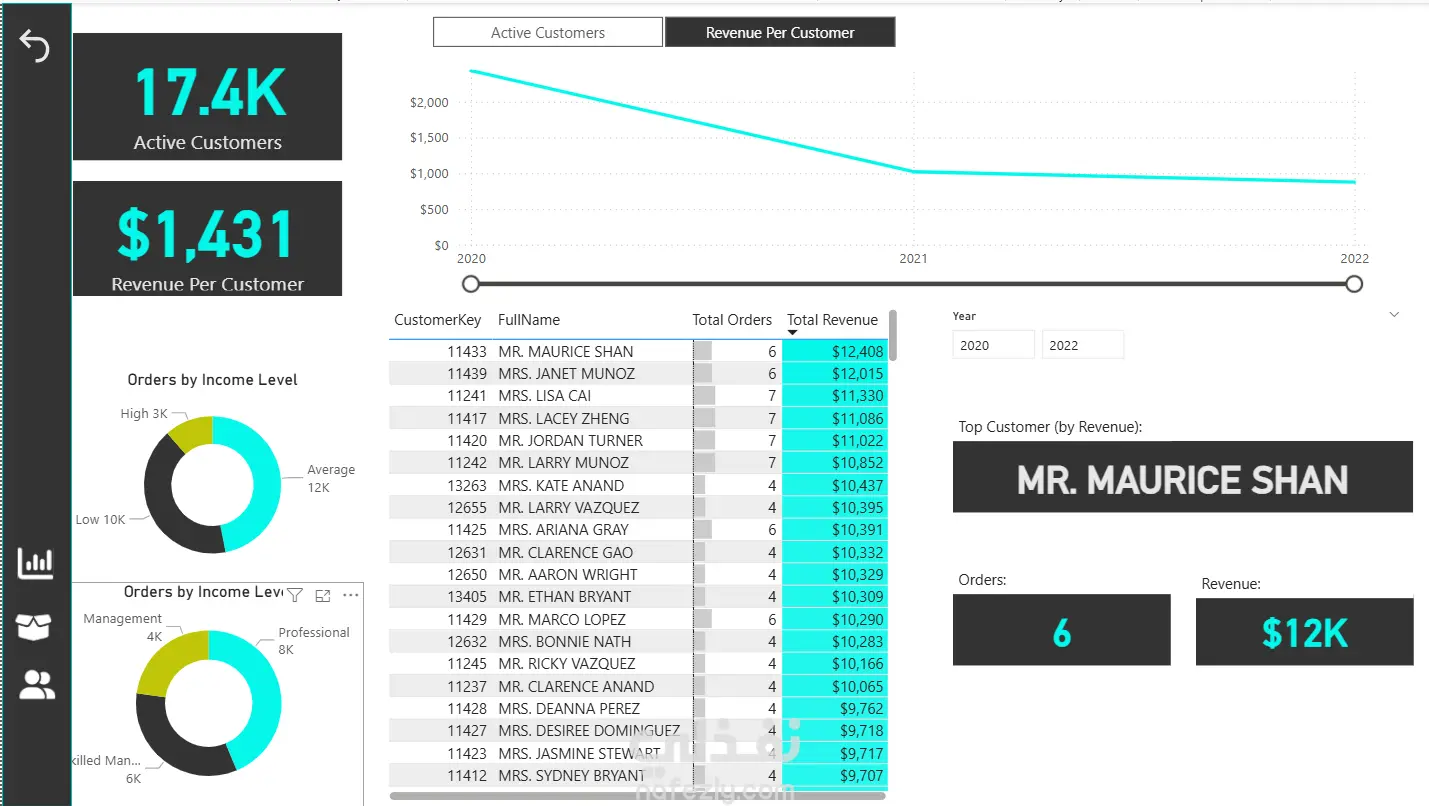Click the Top Customer (by Revenue) label
Screen dimensions: 1429x806
click(1050, 426)
